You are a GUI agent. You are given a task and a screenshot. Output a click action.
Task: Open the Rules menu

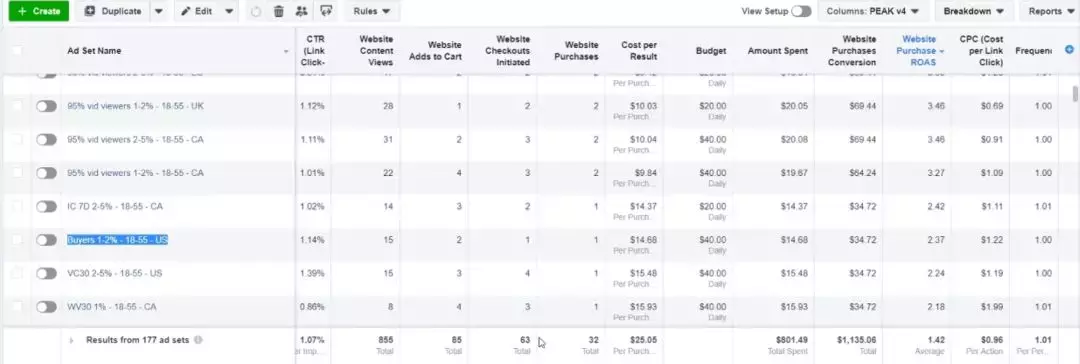(371, 11)
